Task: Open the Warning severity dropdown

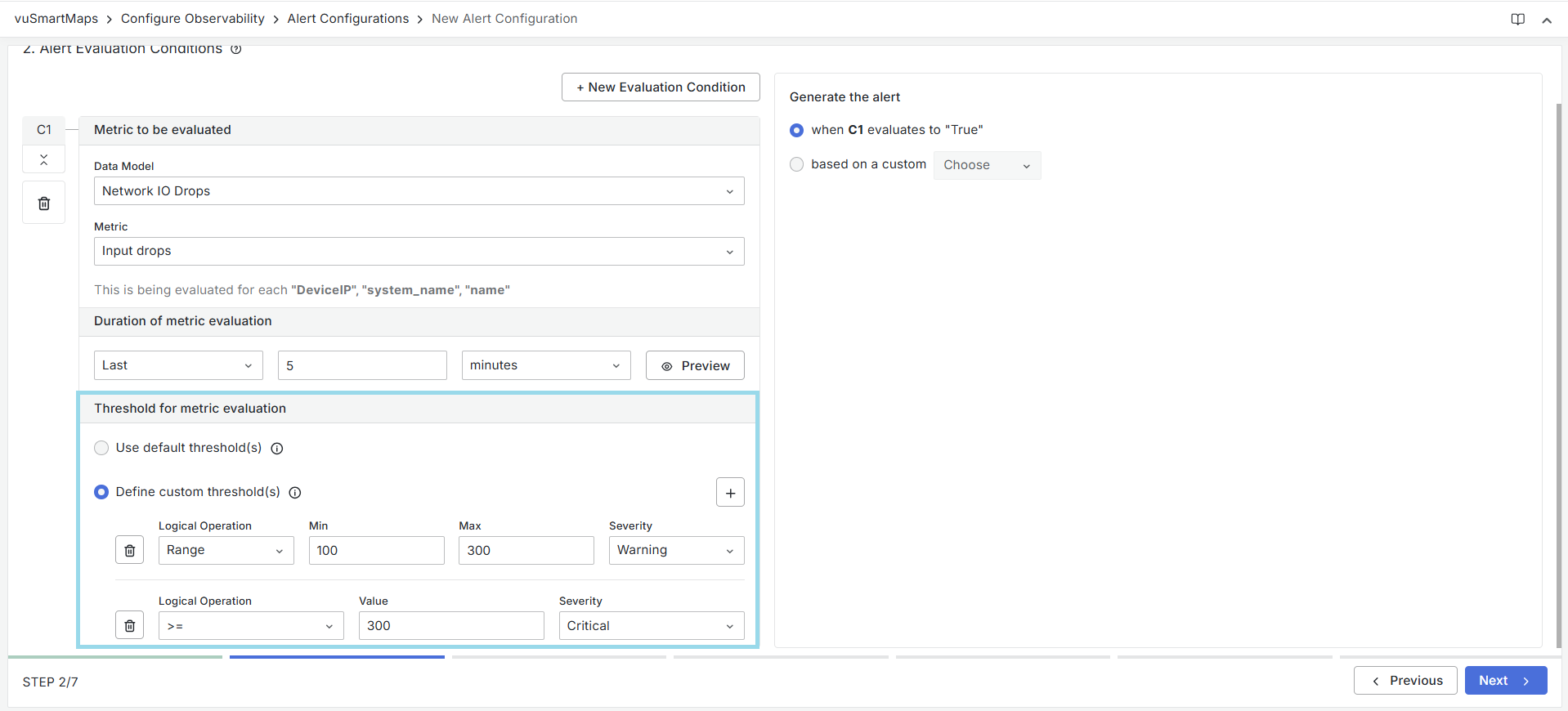Action: coord(675,551)
